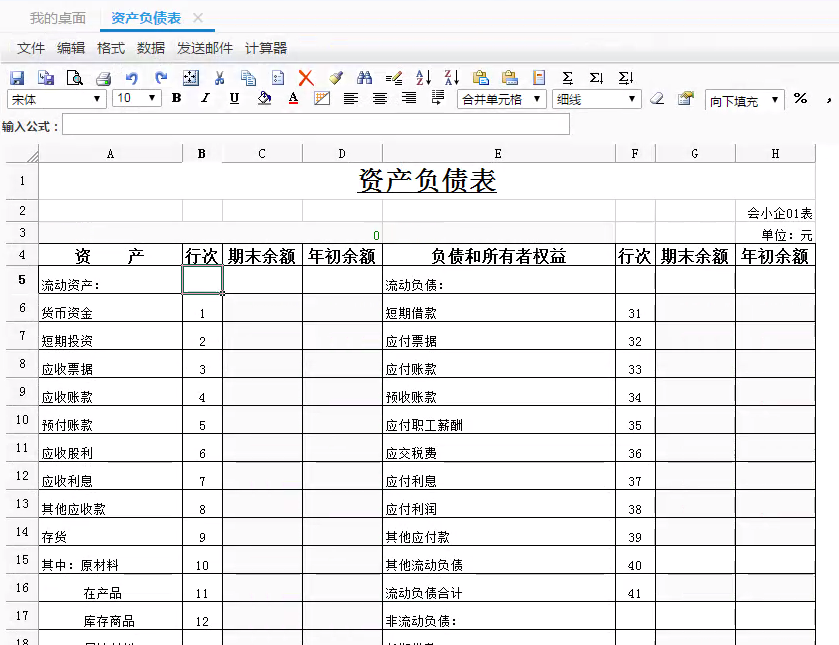Switch to the 我的桌面 tab
This screenshot has width=839, height=645.
point(58,18)
